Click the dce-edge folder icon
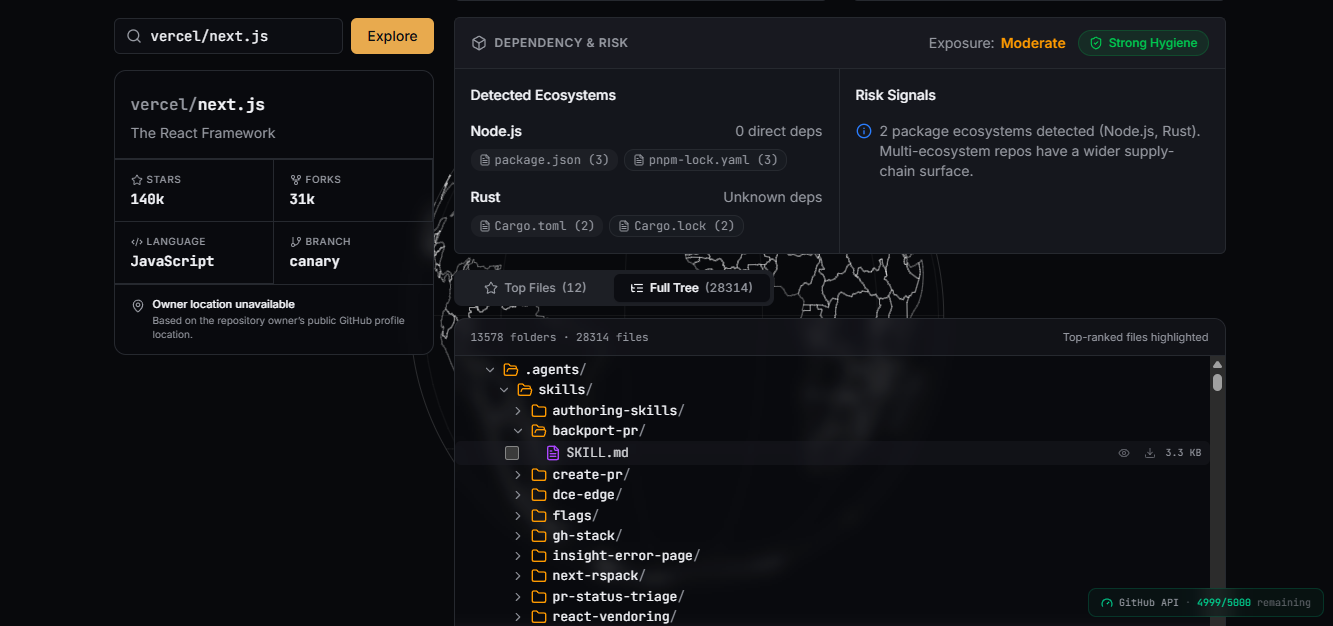Image resolution: width=1333 pixels, height=626 pixels. click(x=539, y=495)
